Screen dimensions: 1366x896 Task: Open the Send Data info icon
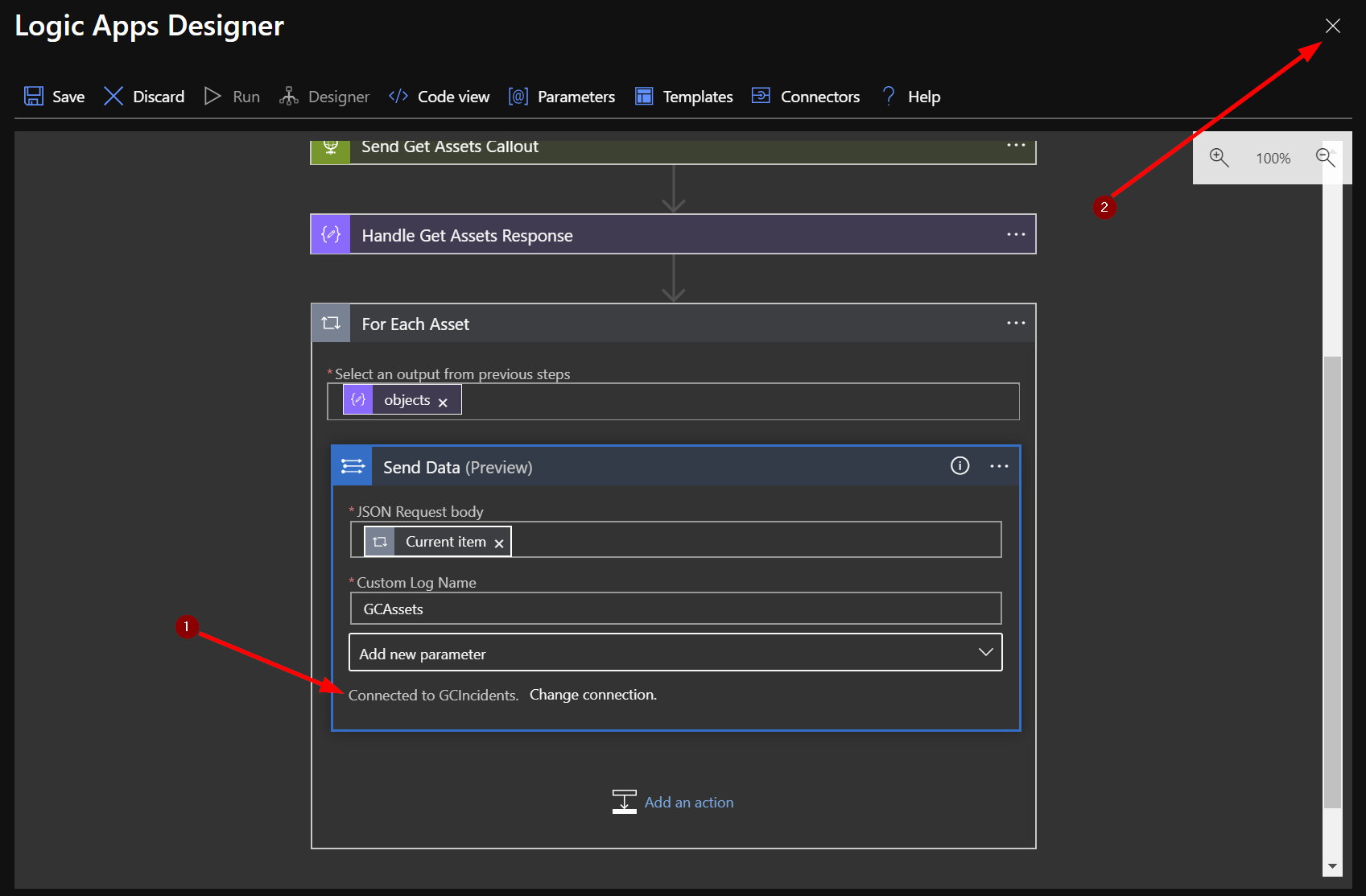tap(960, 465)
